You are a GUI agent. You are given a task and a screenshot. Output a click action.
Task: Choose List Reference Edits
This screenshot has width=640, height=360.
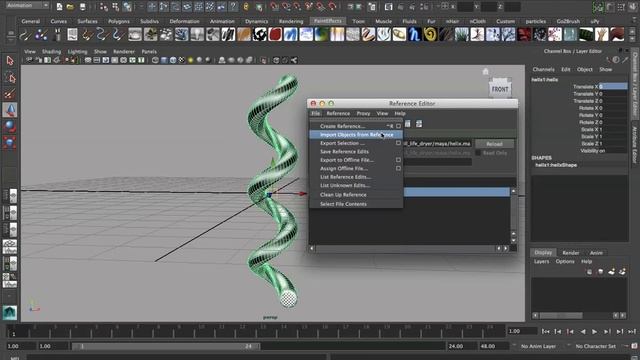[x=345, y=177]
